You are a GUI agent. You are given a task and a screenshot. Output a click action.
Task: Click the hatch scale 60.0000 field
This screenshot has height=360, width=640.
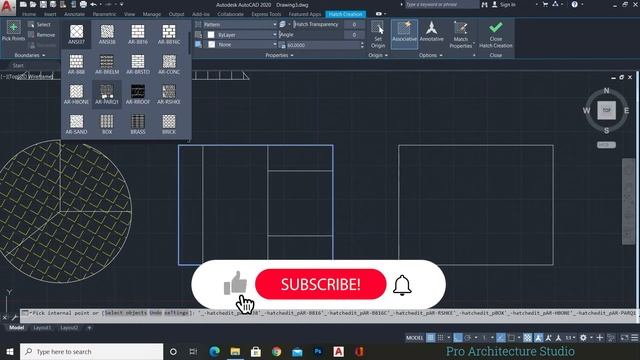click(x=322, y=45)
